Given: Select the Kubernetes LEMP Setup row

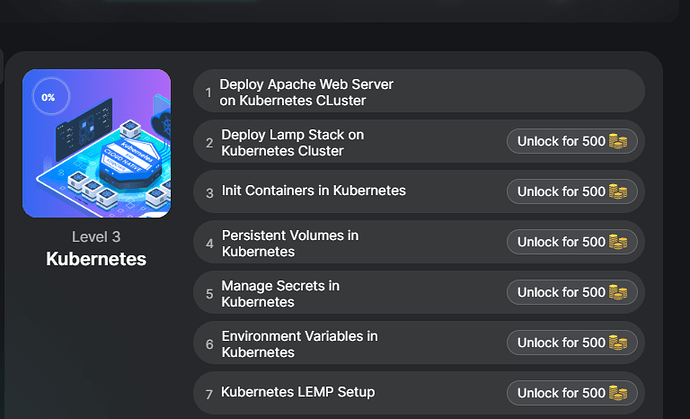Looking at the screenshot, I should pos(419,393).
